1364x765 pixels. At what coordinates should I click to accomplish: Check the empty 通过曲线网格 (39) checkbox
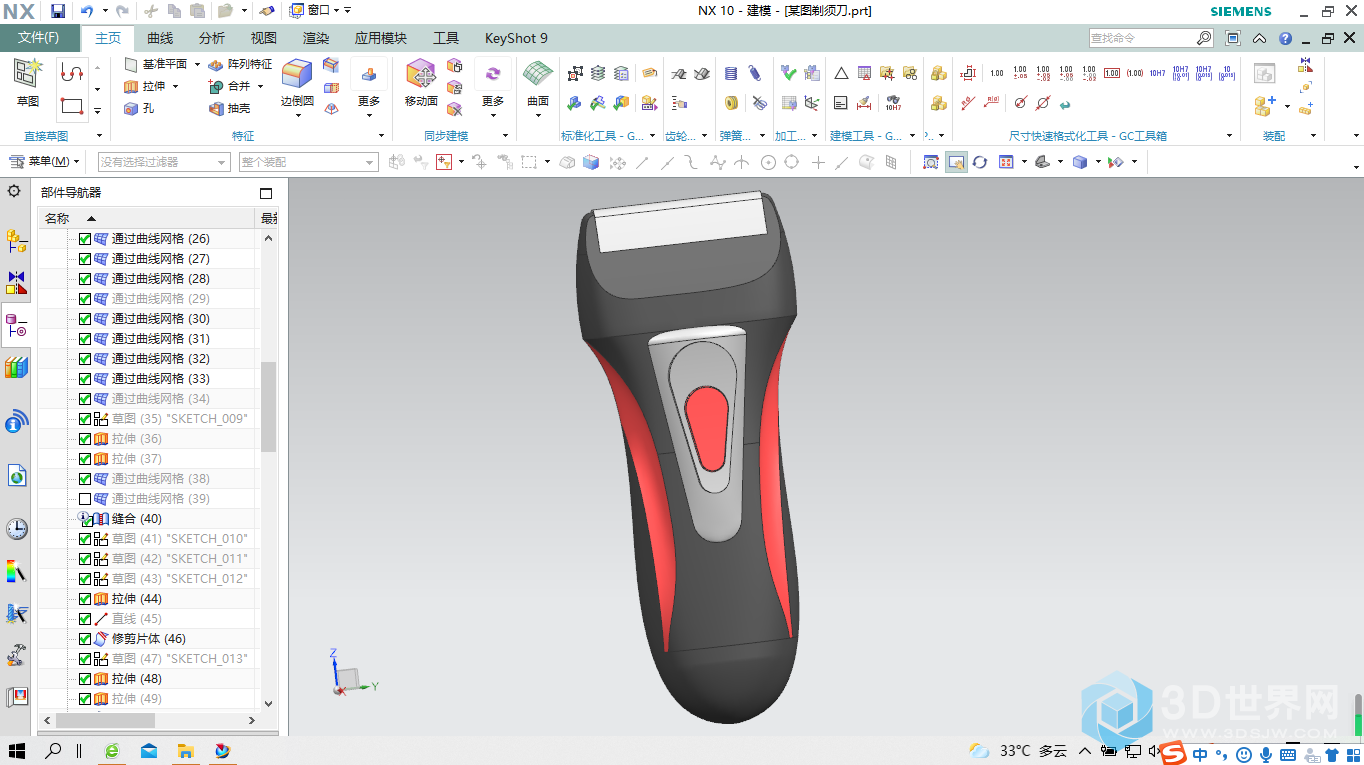coord(85,499)
